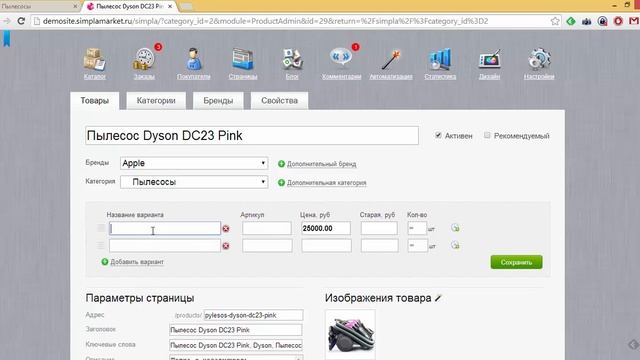Open the Заказы section icon

[144, 59]
